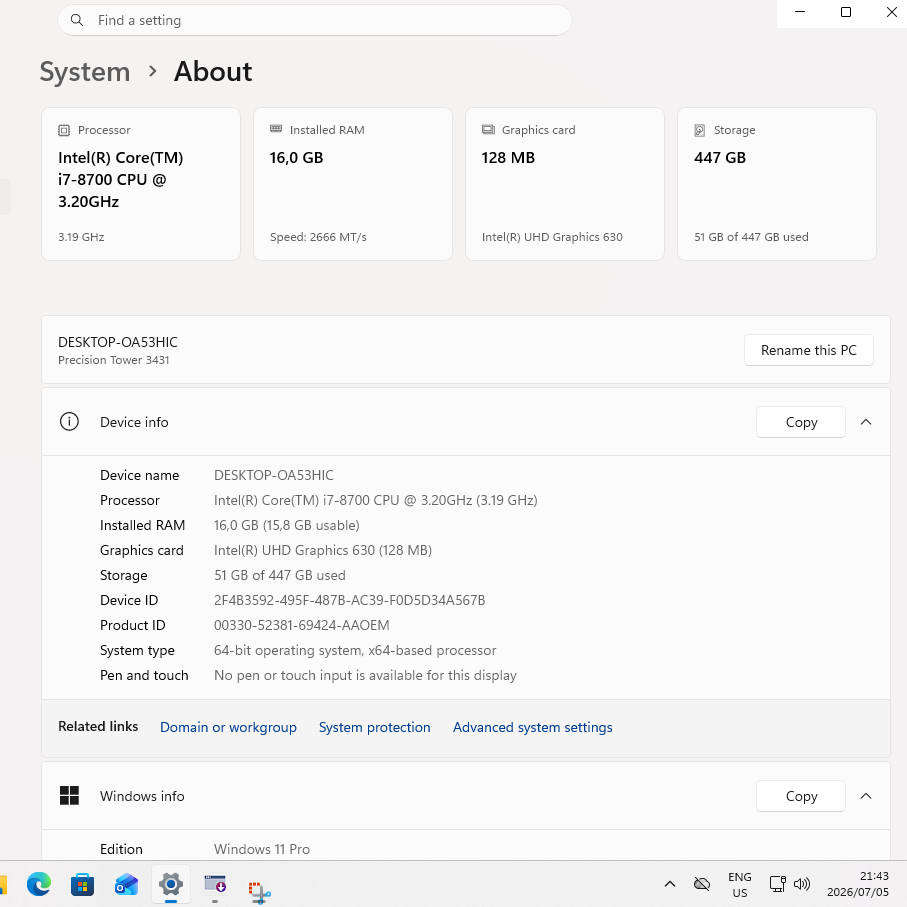Screen dimensions: 907x907
Task: Open Snipping Tool from the taskbar
Action: coord(259,891)
